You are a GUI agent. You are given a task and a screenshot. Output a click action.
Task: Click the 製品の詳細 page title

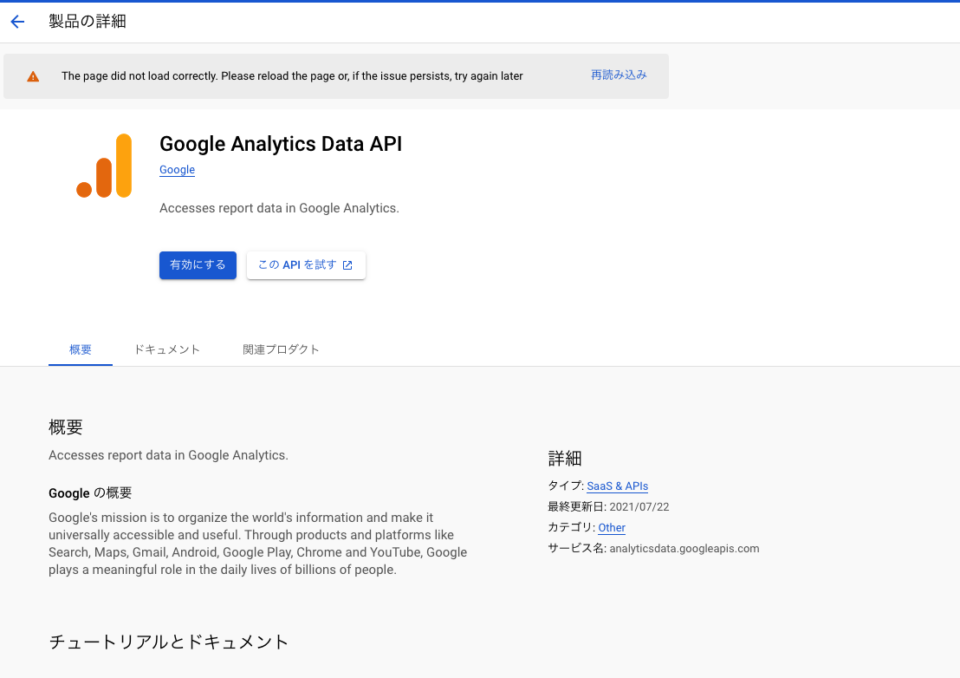[85, 21]
